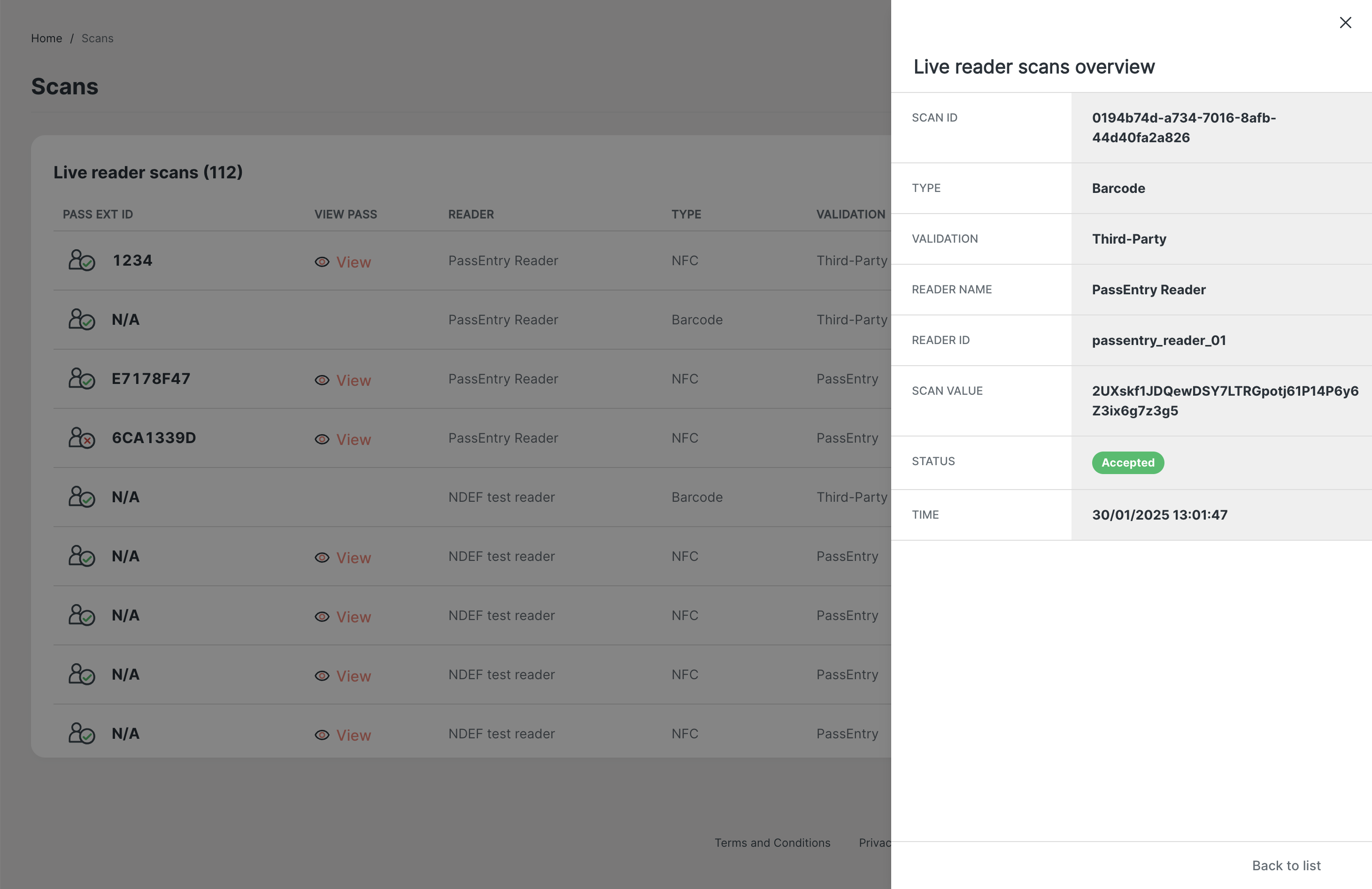This screenshot has height=889, width=1372.
Task: Click eye icon in 1234 row
Action: click(x=322, y=262)
